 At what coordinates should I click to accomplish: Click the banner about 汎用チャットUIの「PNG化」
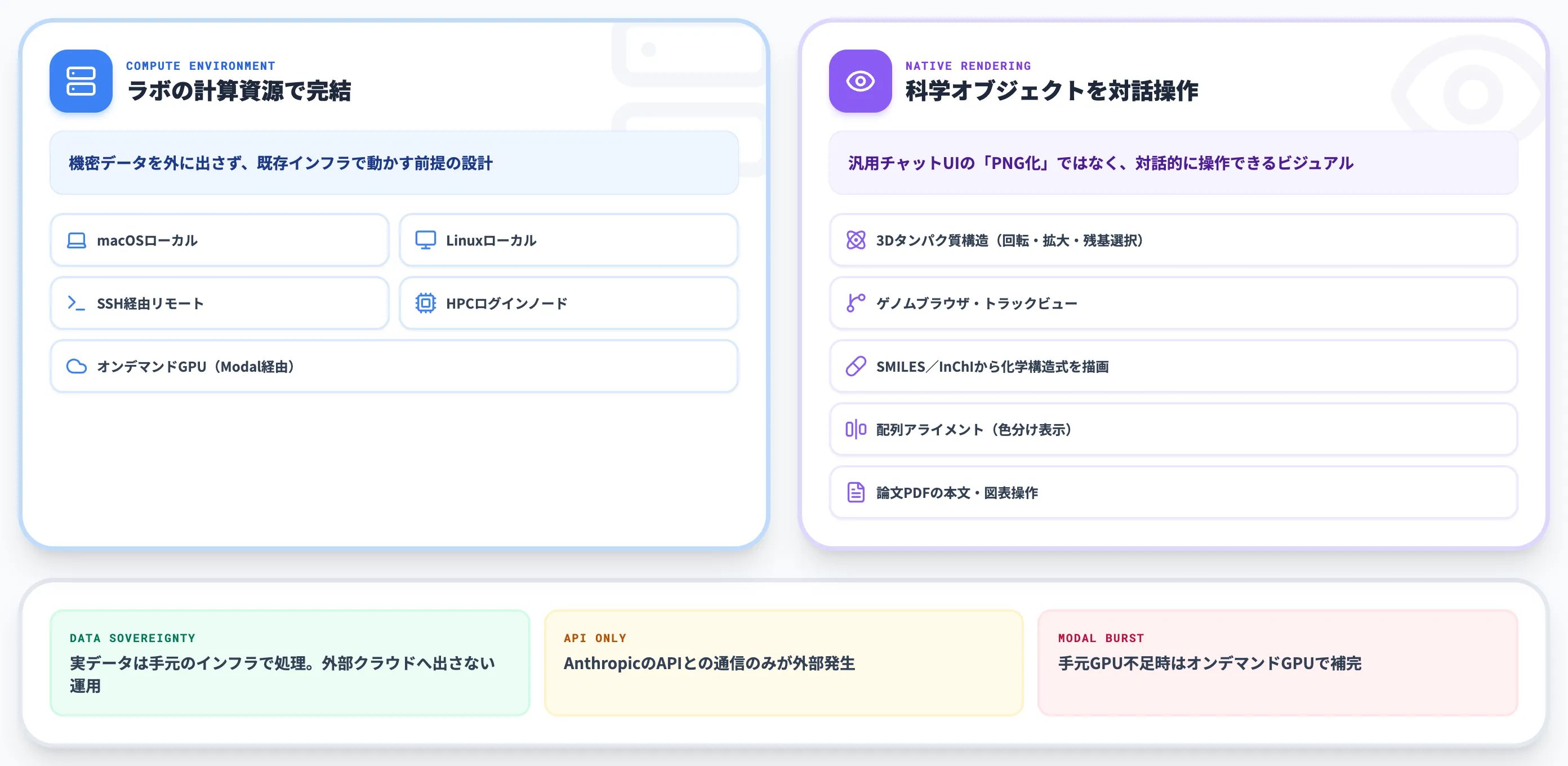click(1173, 163)
